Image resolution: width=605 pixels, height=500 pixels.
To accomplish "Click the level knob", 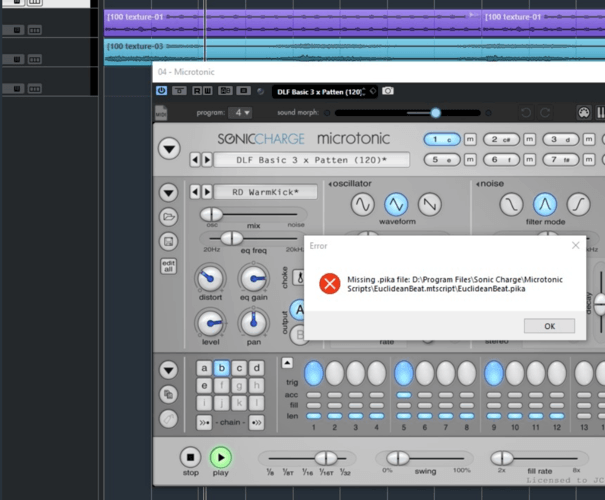I will (x=210, y=323).
